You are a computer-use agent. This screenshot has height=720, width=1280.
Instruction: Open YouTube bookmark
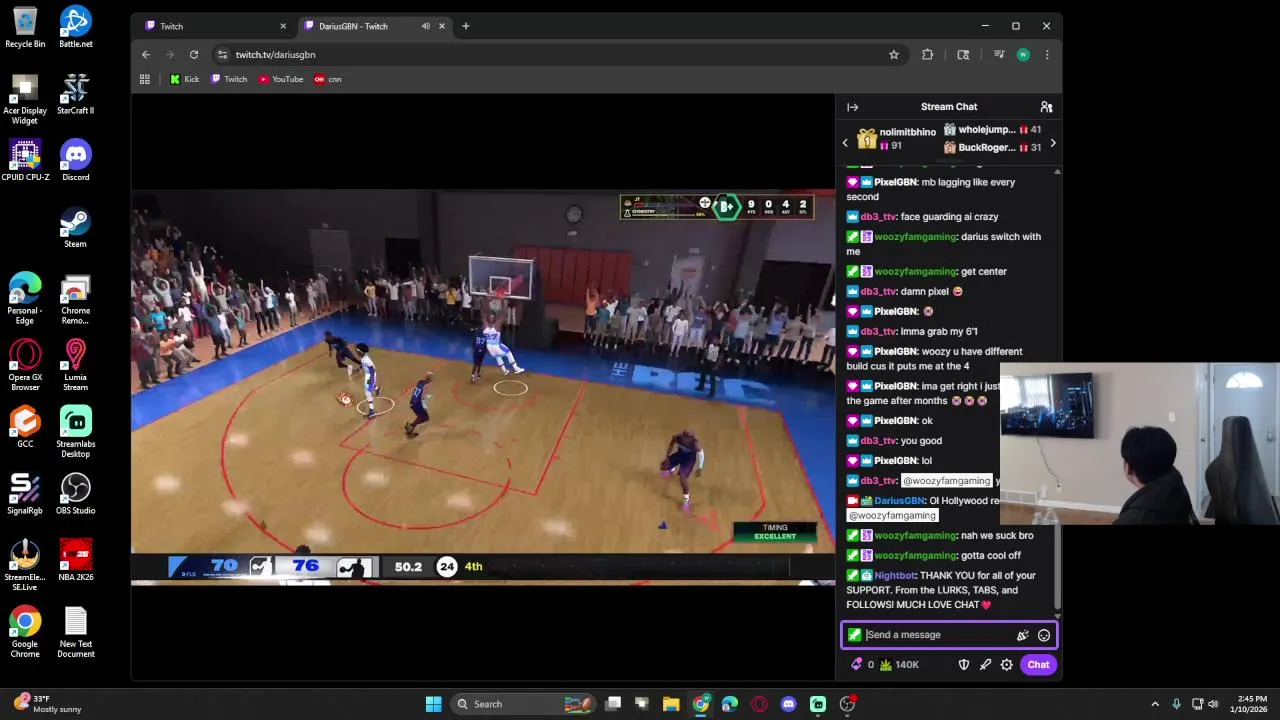[x=281, y=79]
